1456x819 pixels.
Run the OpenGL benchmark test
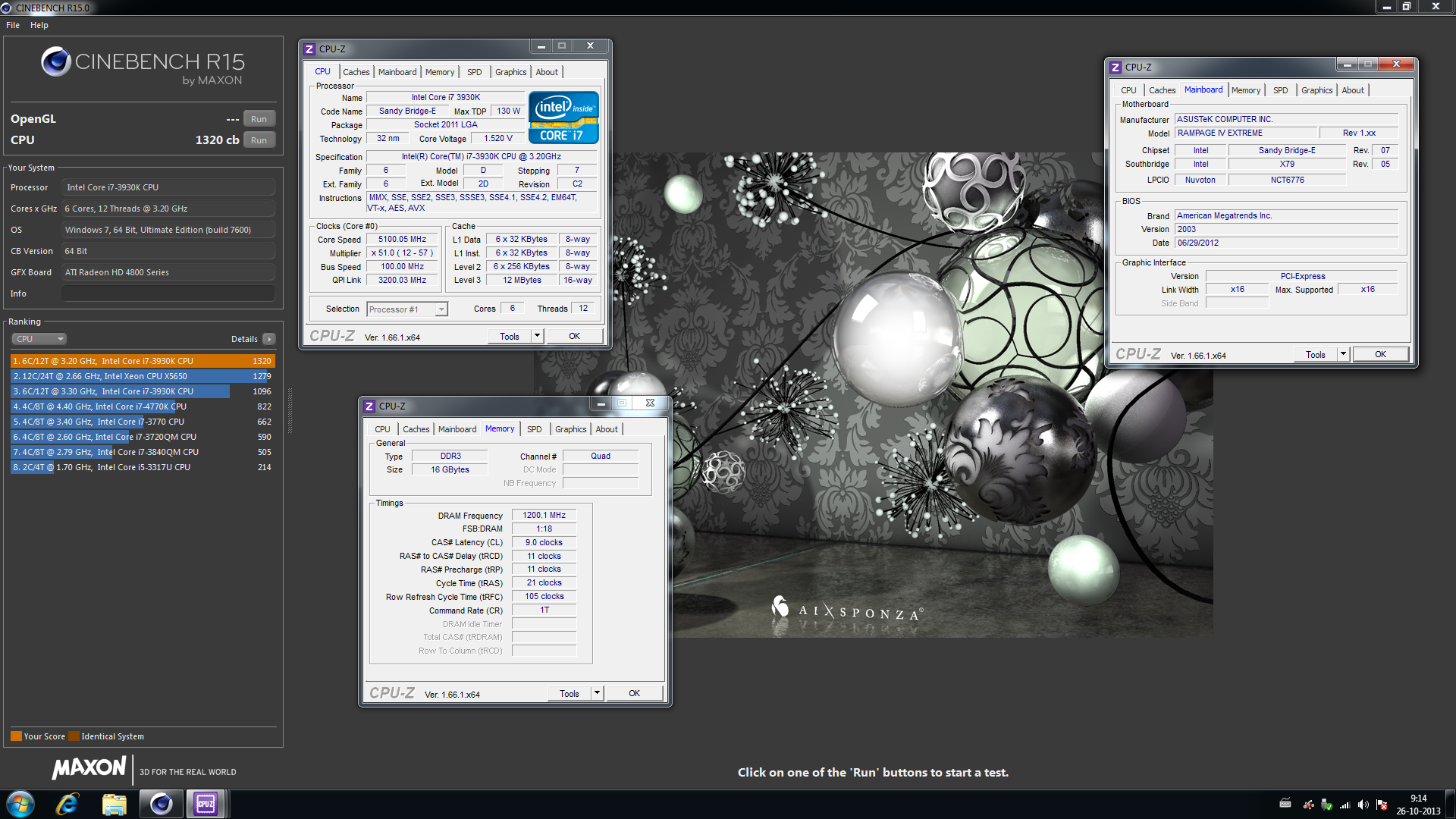pyautogui.click(x=259, y=119)
